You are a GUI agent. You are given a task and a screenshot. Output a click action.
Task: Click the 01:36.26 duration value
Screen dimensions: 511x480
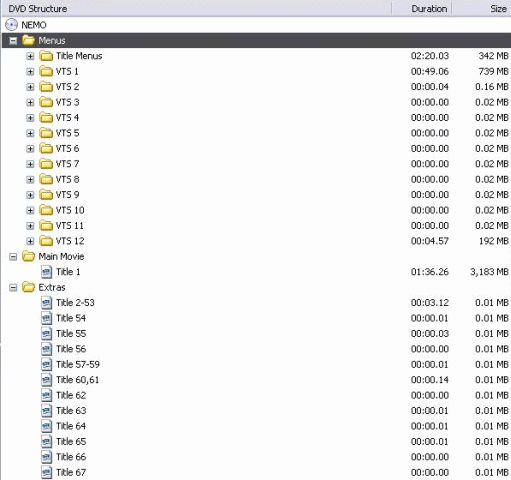430,272
